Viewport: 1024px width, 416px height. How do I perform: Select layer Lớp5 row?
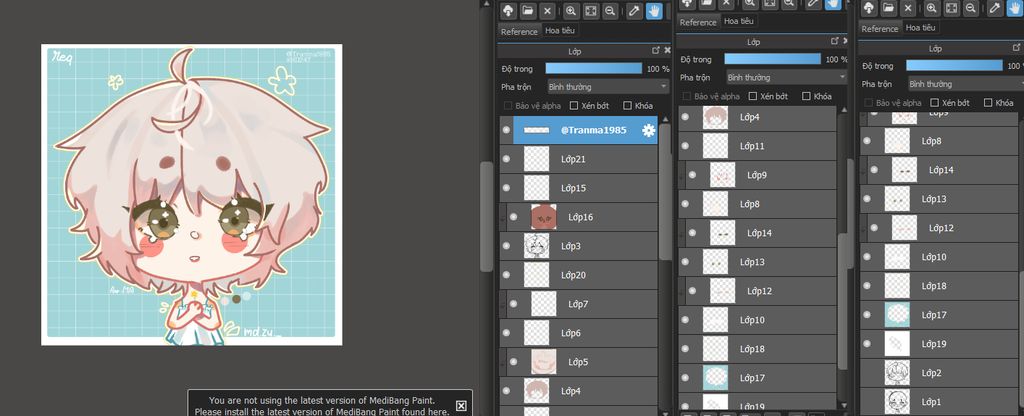pyautogui.click(x=579, y=362)
